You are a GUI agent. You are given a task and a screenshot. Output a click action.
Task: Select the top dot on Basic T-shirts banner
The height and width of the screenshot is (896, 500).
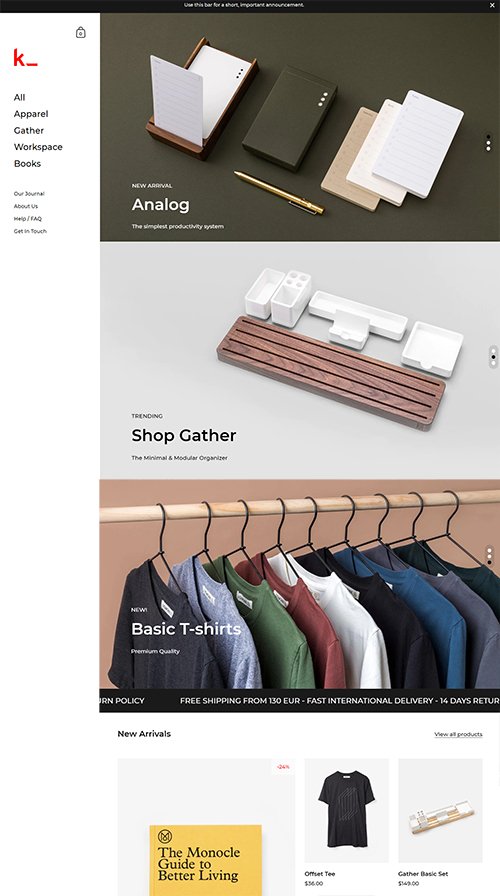[489, 549]
